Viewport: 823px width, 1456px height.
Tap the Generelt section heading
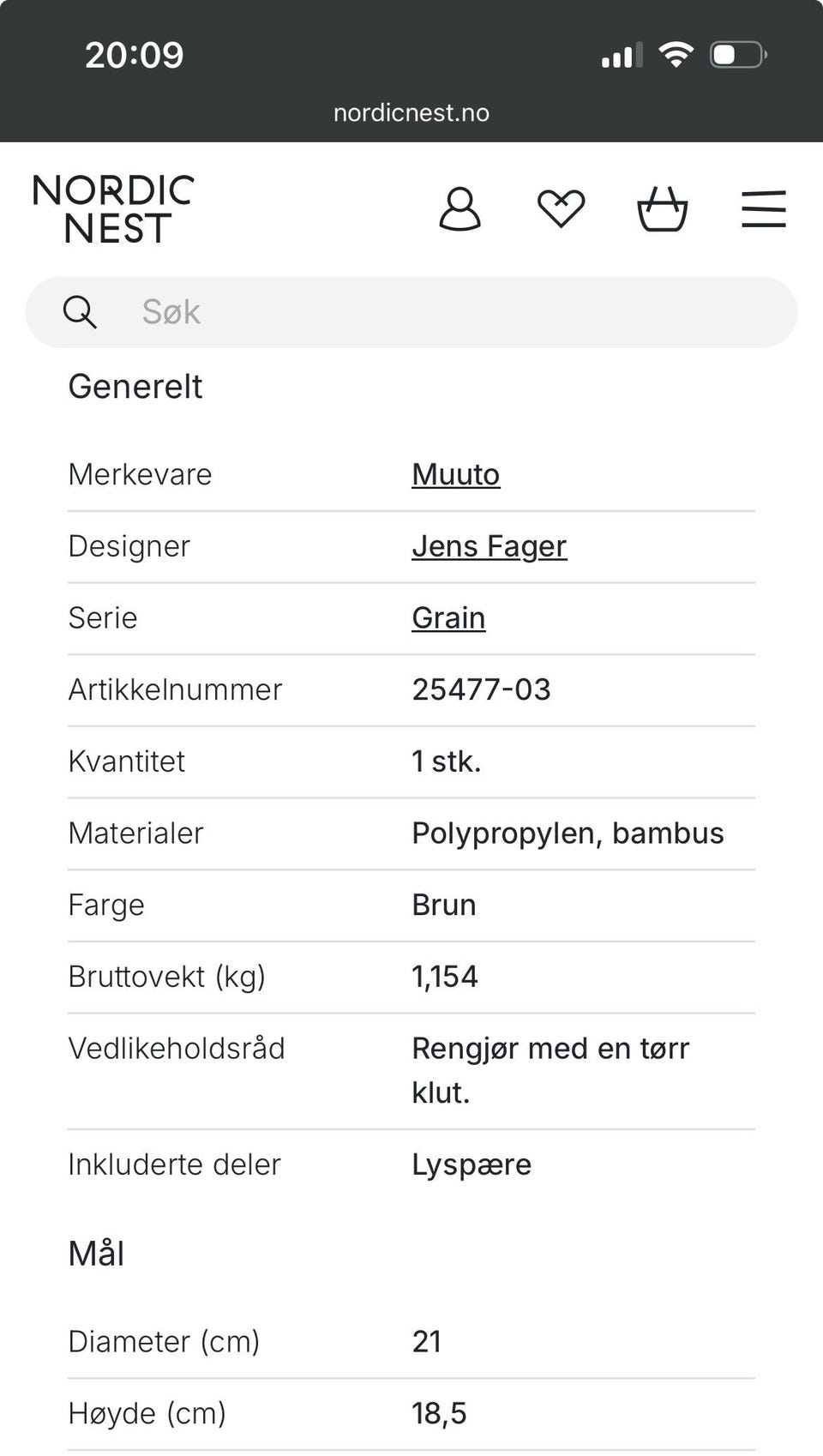pos(135,387)
